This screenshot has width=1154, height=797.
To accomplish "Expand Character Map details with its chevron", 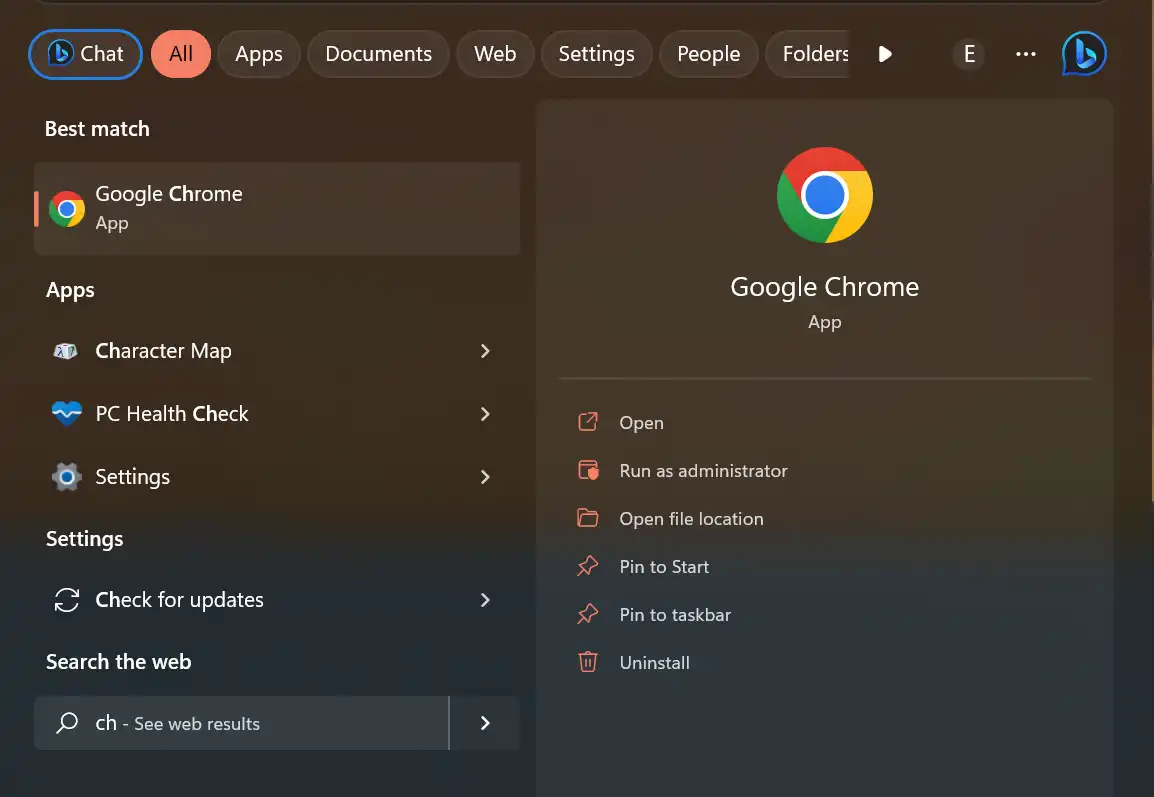I will tap(485, 351).
